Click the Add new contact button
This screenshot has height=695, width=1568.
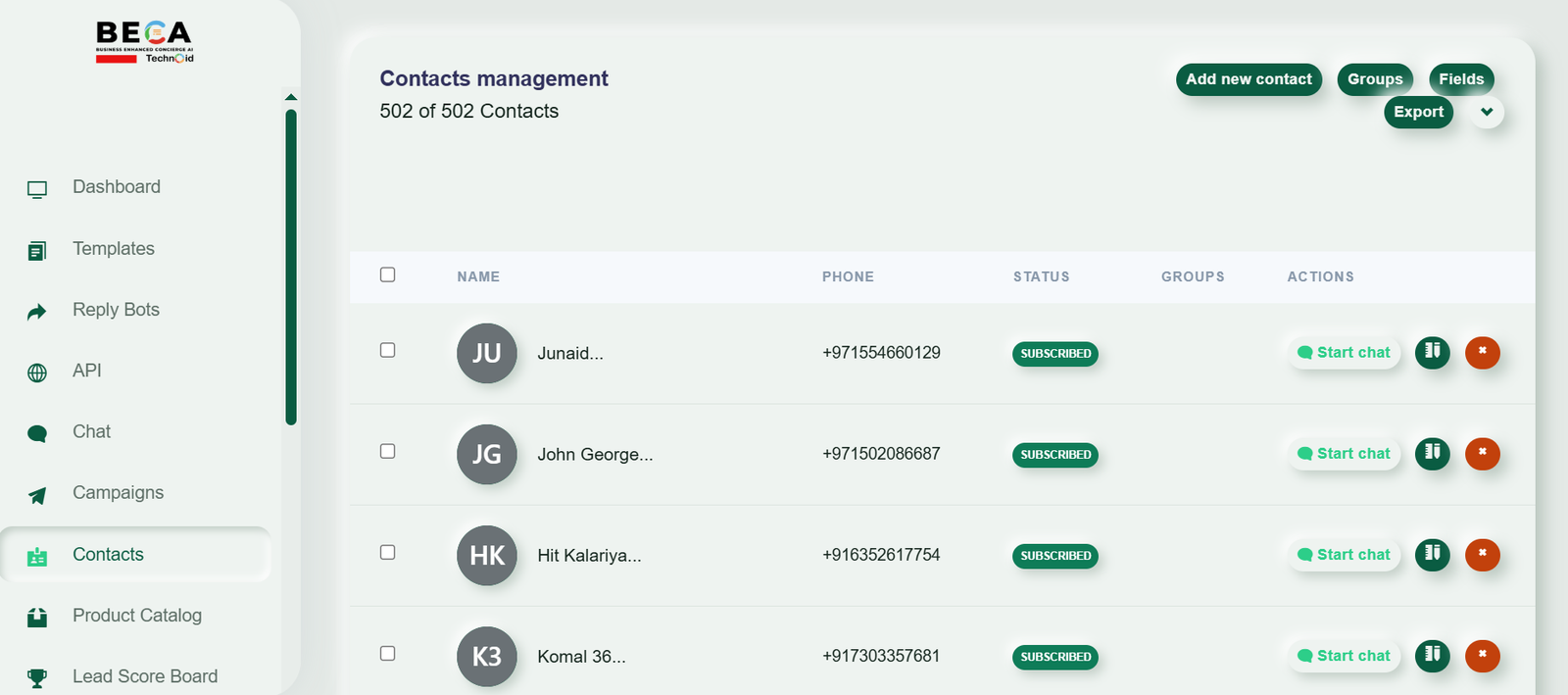pyautogui.click(x=1249, y=79)
